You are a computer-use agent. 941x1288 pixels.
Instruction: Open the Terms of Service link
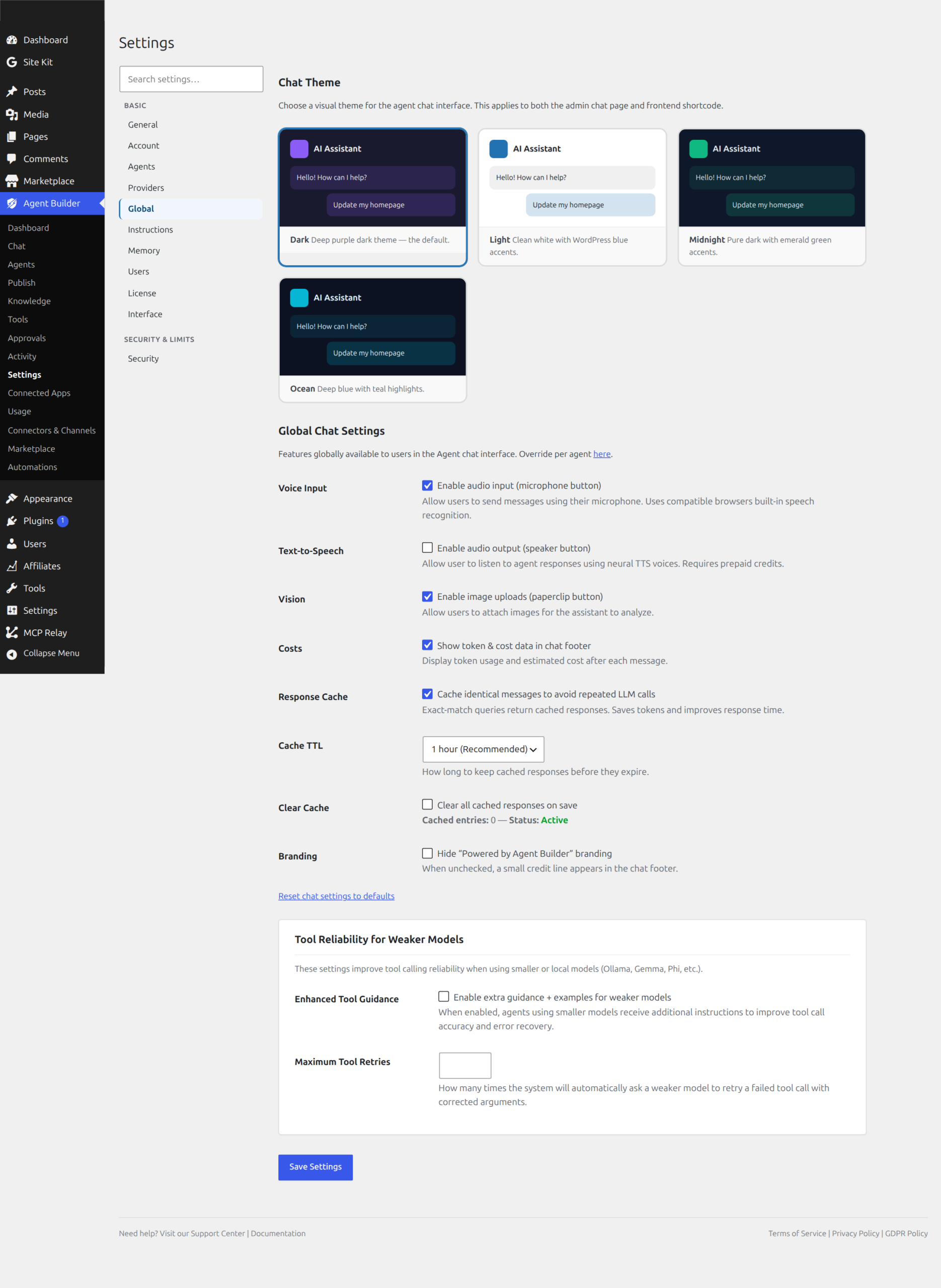(x=797, y=1233)
